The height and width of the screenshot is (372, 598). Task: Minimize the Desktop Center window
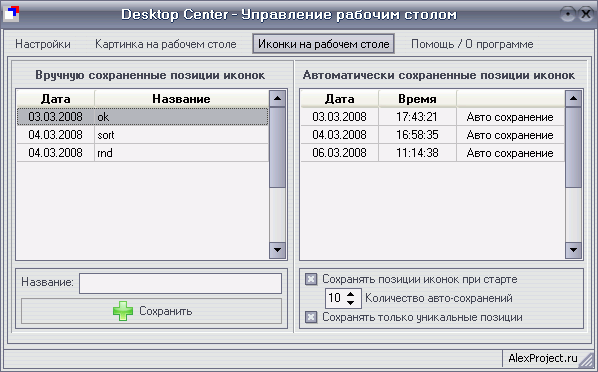(568, 14)
